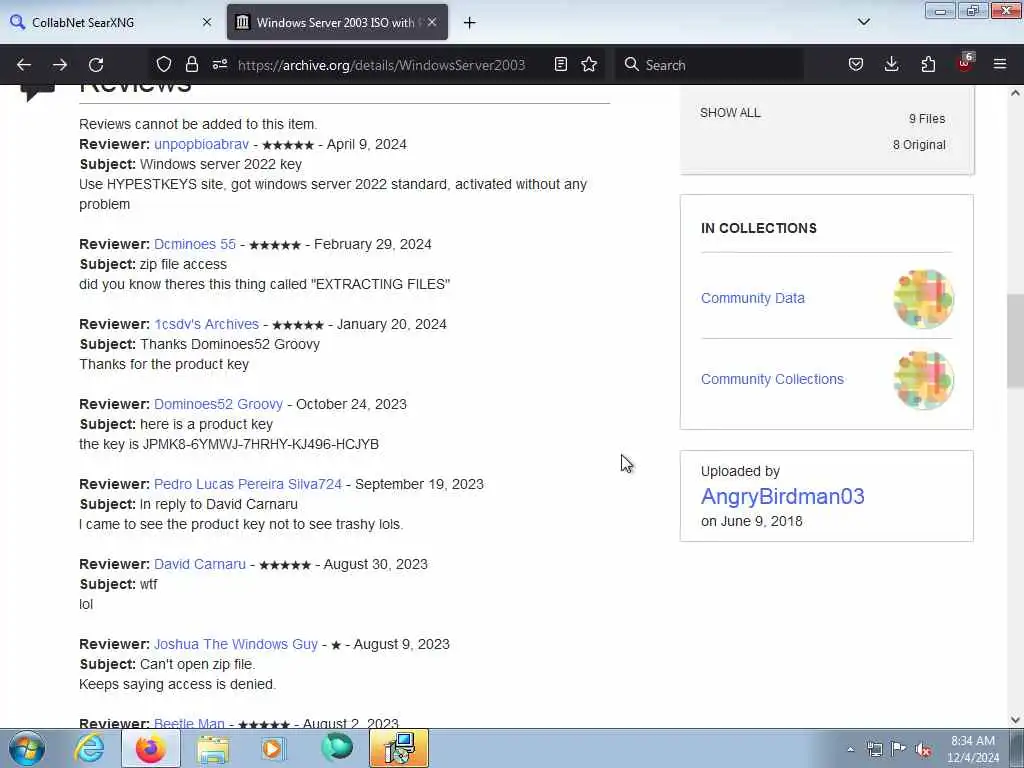The height and width of the screenshot is (768, 1024).
Task: Close the CollabNet SearXNG tab
Action: pyautogui.click(x=207, y=22)
